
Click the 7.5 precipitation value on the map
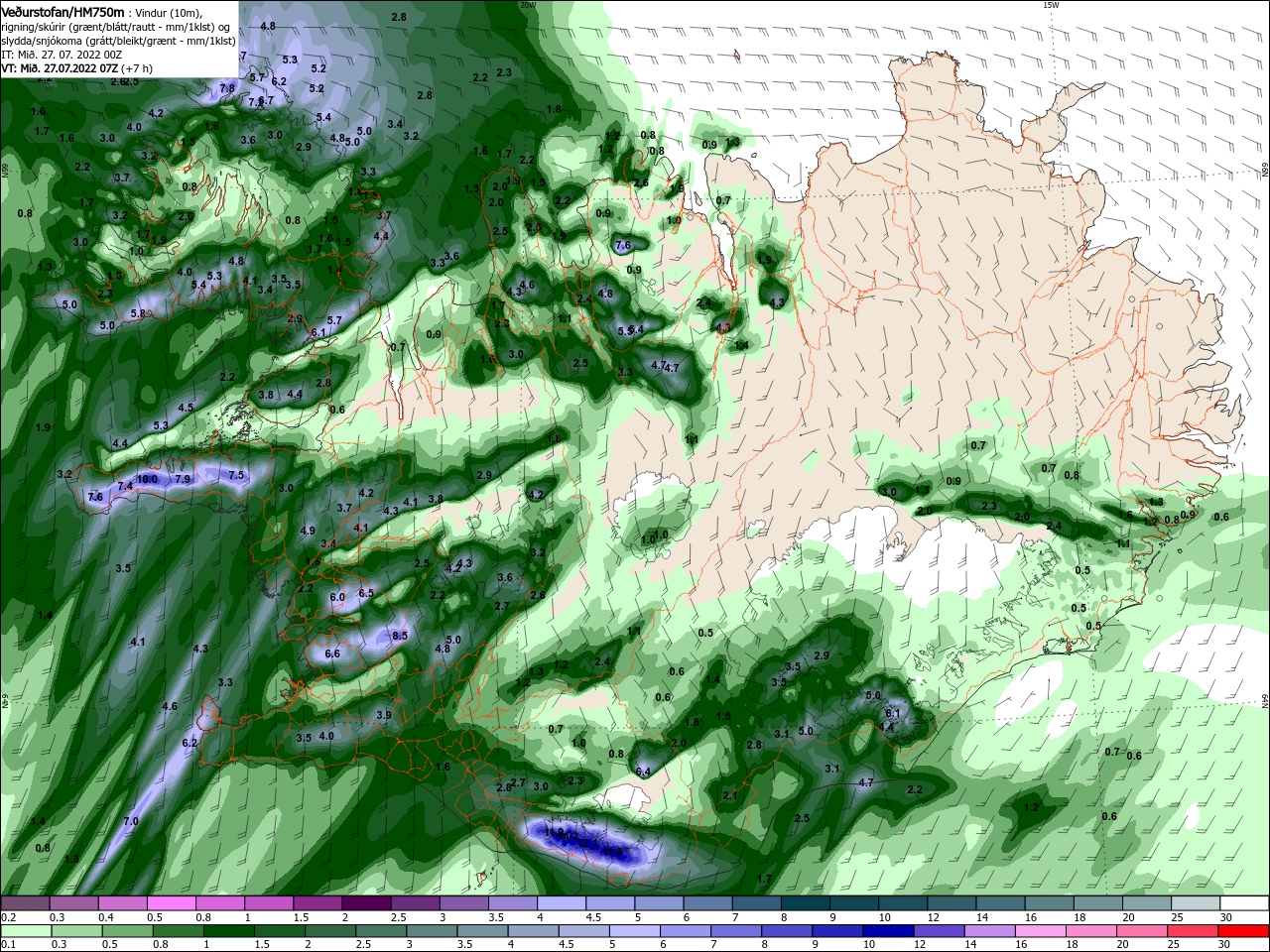(x=236, y=475)
